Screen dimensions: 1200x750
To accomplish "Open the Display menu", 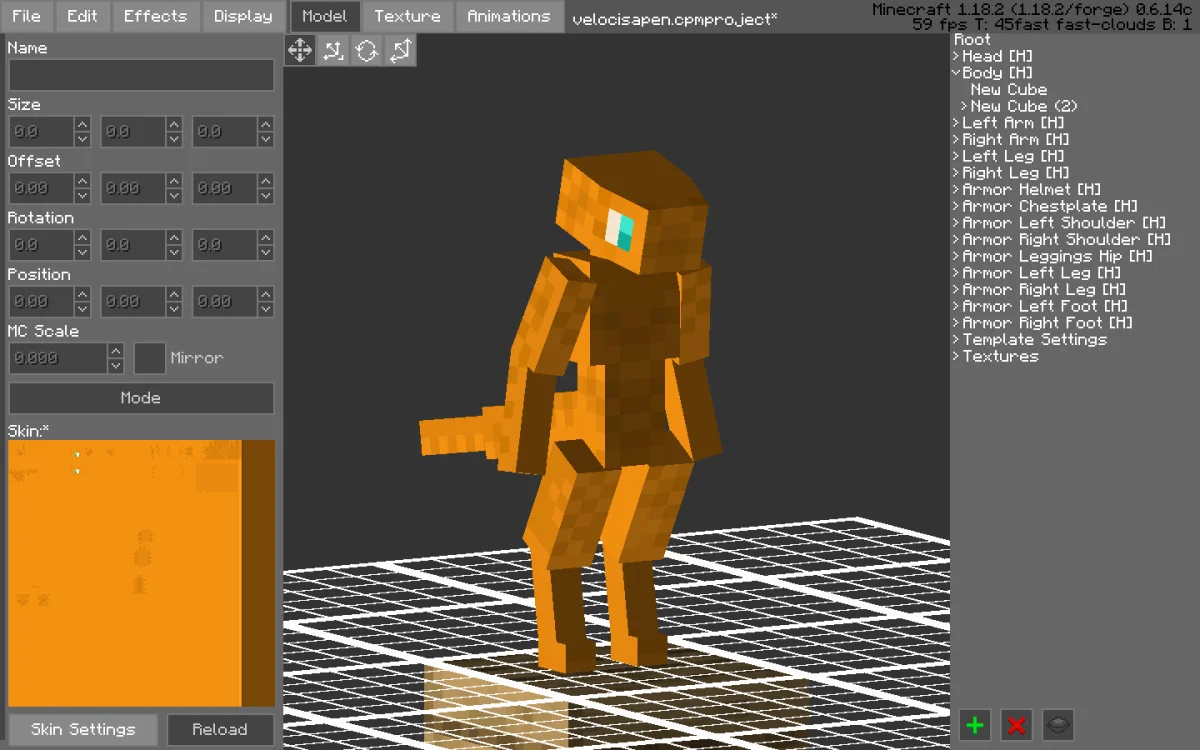I will [243, 16].
